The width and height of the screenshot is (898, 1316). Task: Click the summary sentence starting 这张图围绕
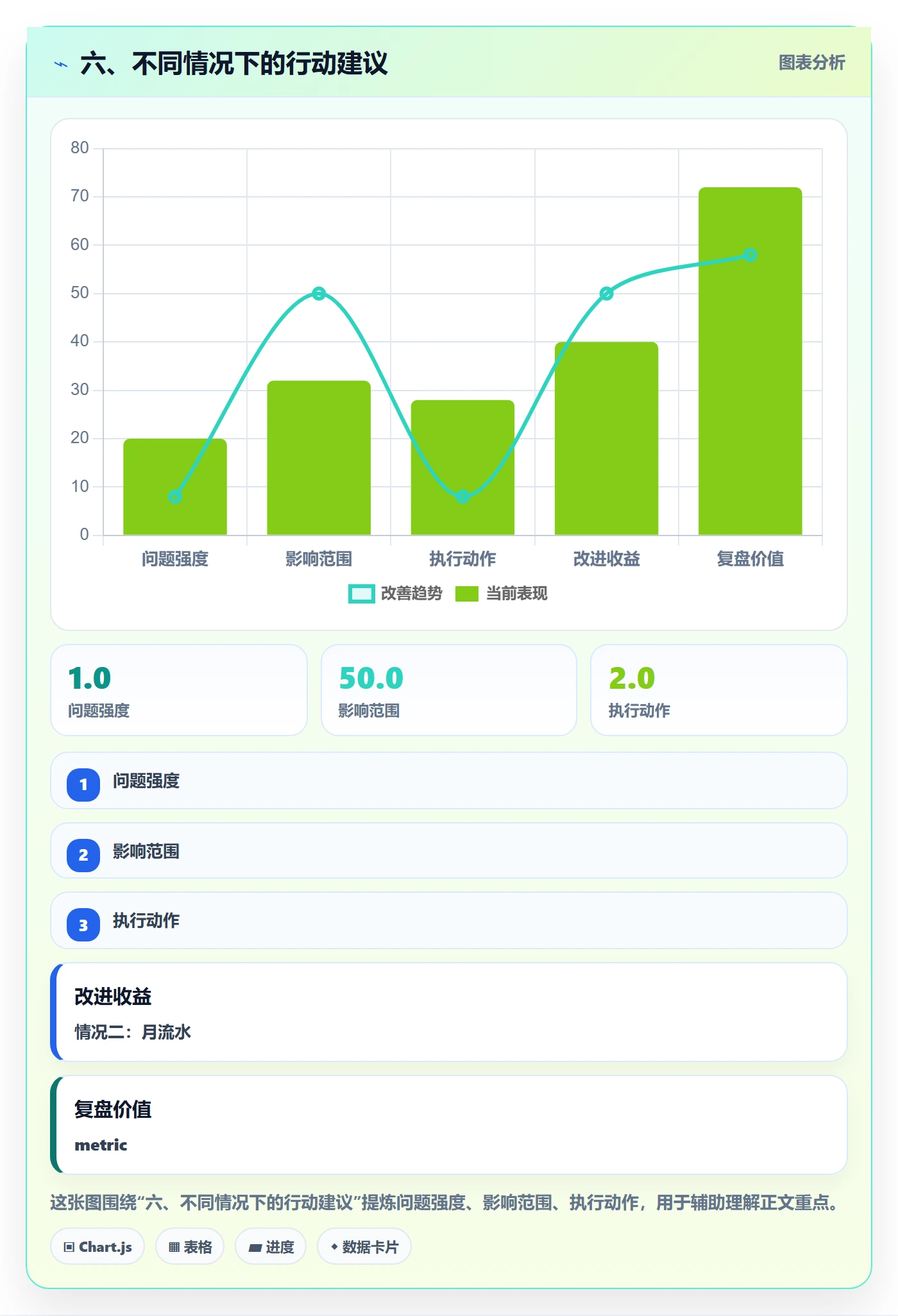(x=446, y=1202)
